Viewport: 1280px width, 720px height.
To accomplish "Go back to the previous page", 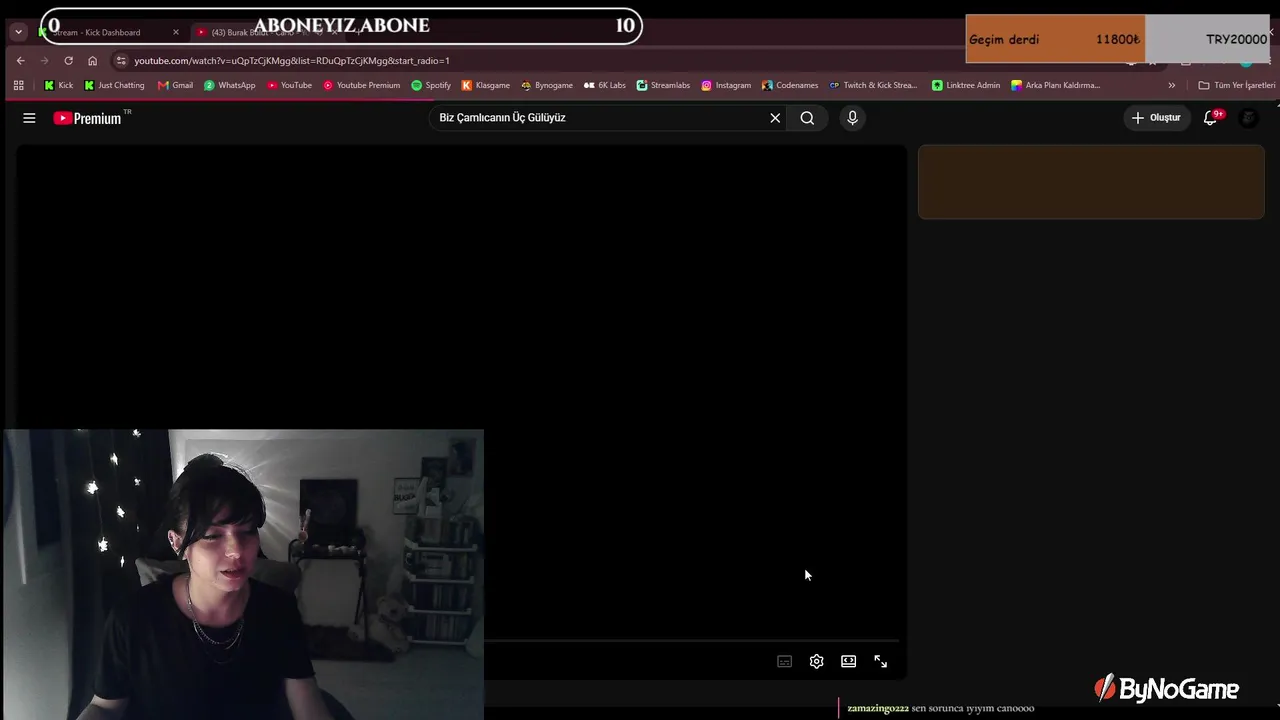I will point(20,61).
